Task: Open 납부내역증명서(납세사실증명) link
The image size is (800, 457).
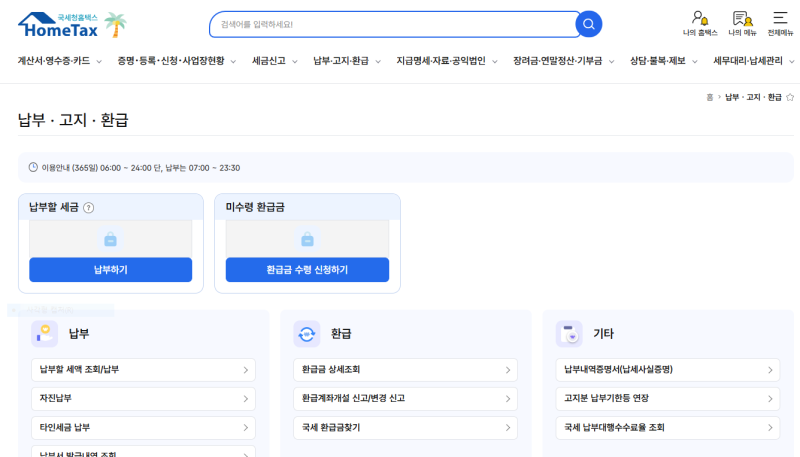Action: [x=668, y=370]
